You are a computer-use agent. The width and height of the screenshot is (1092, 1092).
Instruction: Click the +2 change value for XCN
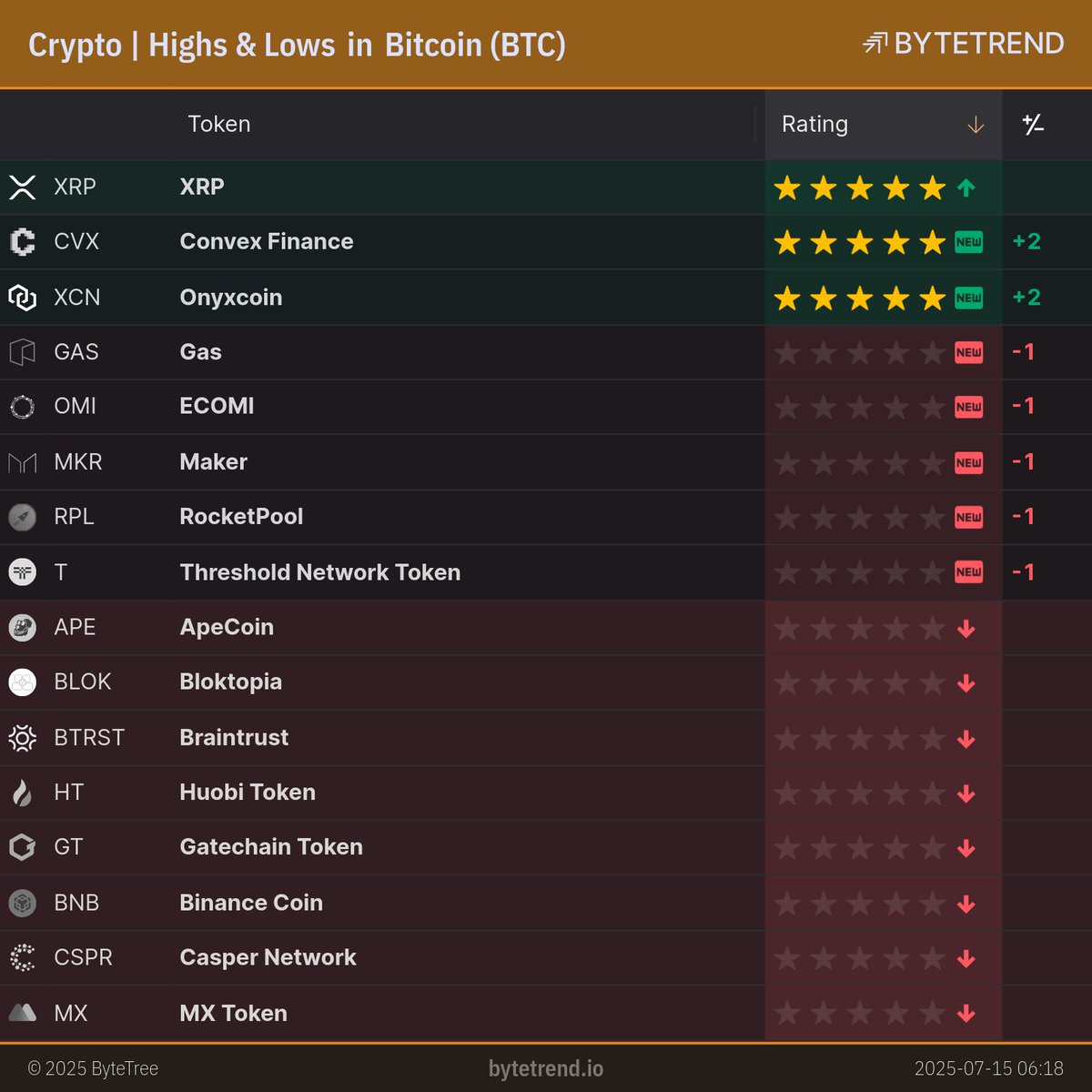coord(1026,298)
